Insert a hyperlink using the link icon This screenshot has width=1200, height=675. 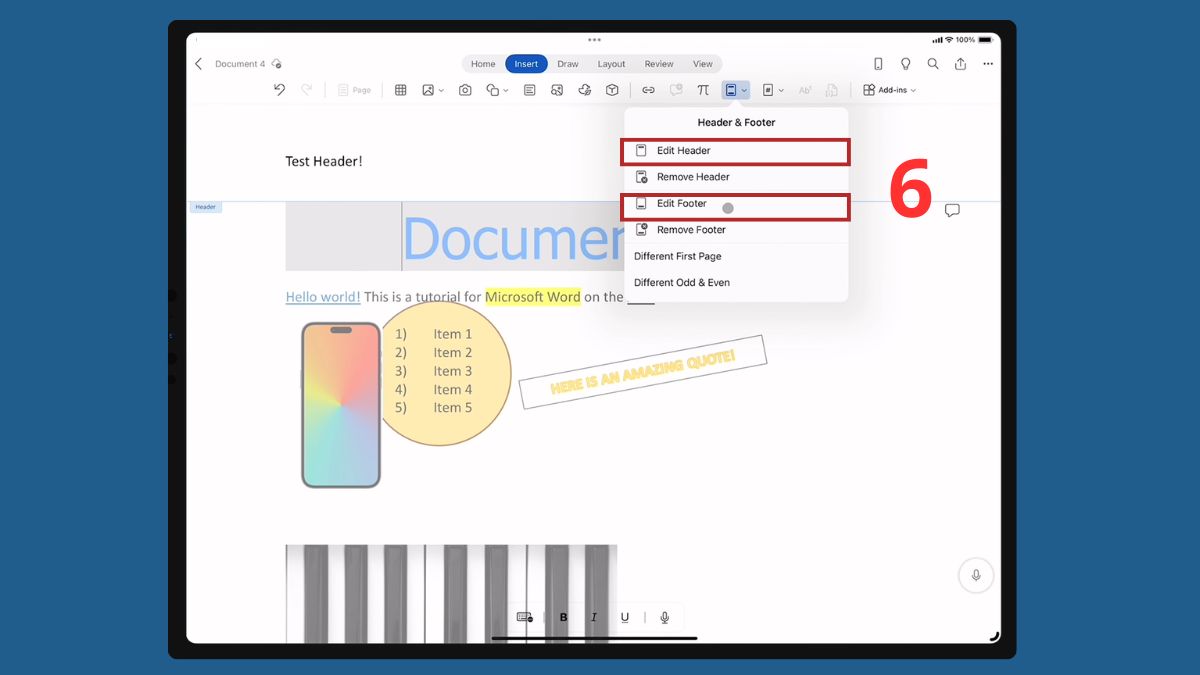(648, 90)
